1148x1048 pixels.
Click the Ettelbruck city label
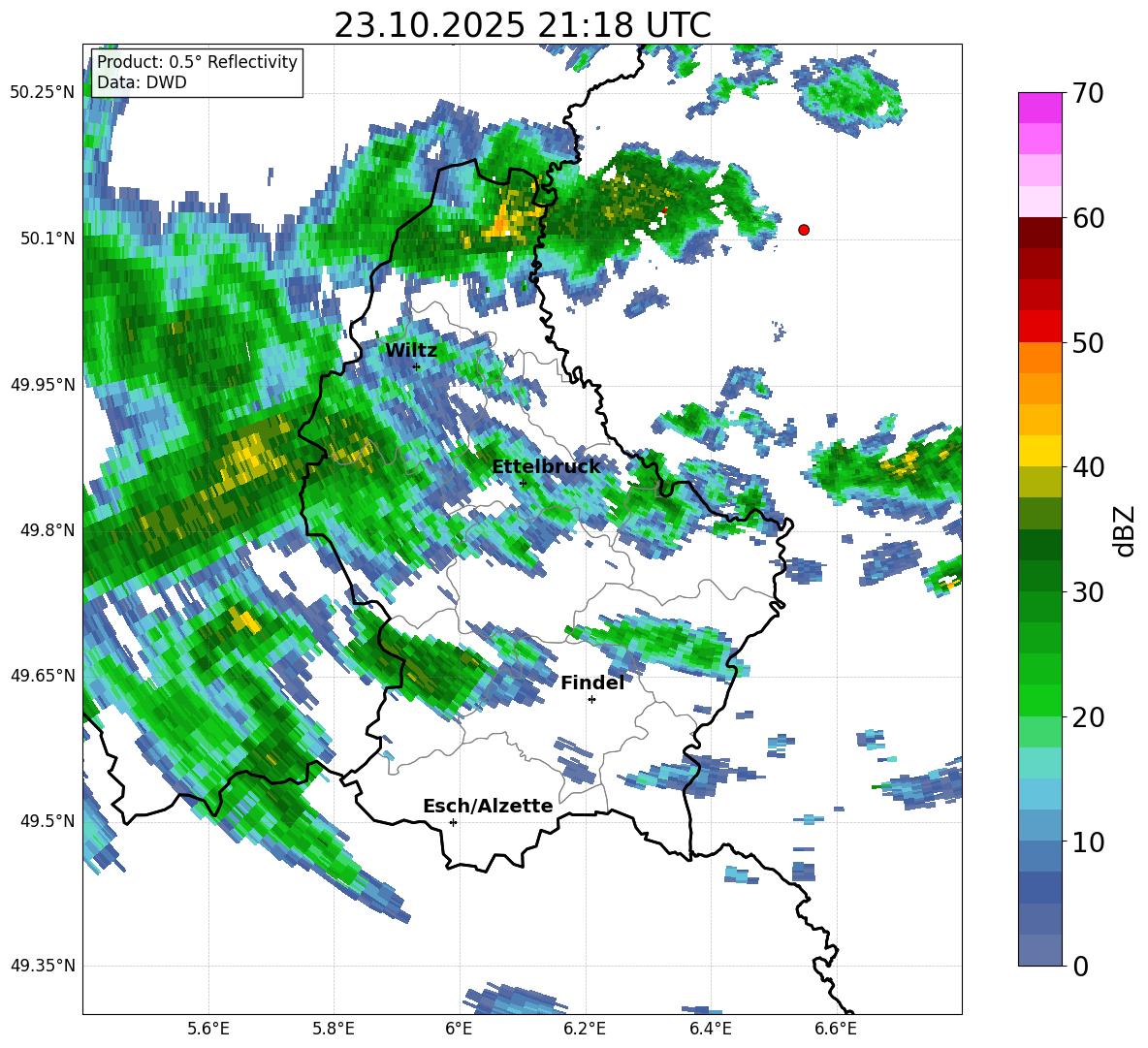coord(546,467)
